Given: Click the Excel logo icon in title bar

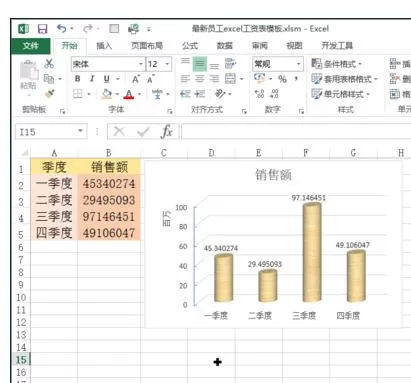Looking at the screenshot, I should pos(23,29).
